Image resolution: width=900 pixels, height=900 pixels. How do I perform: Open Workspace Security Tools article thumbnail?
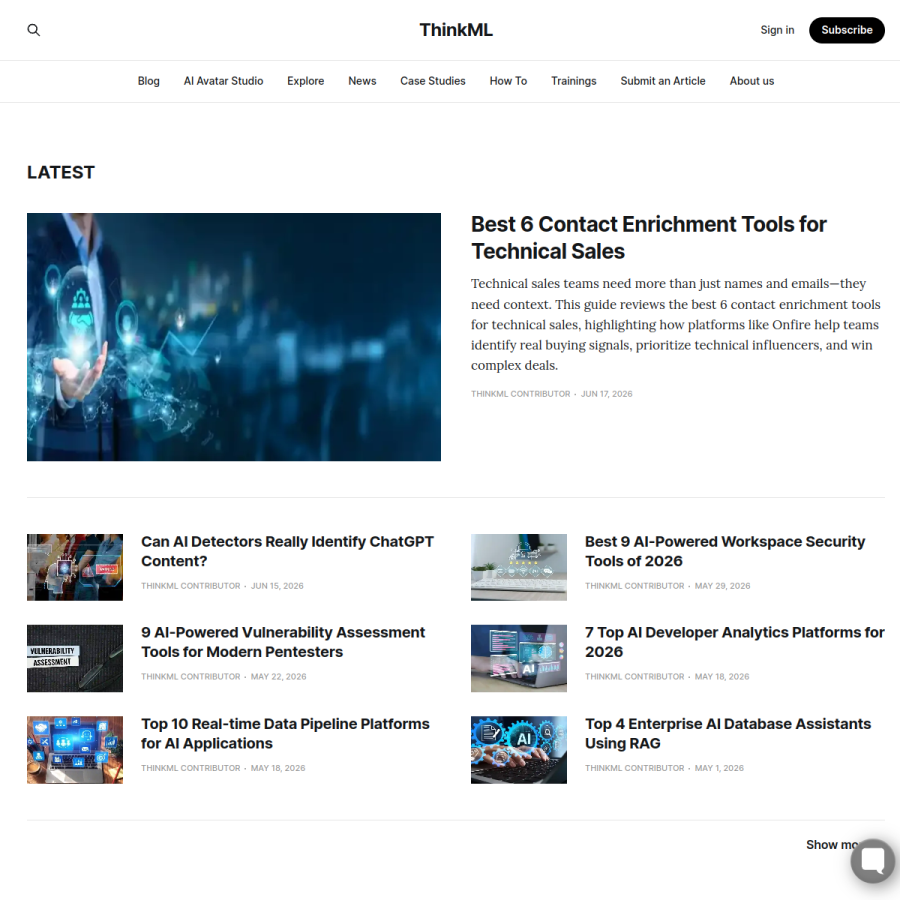click(x=518, y=567)
